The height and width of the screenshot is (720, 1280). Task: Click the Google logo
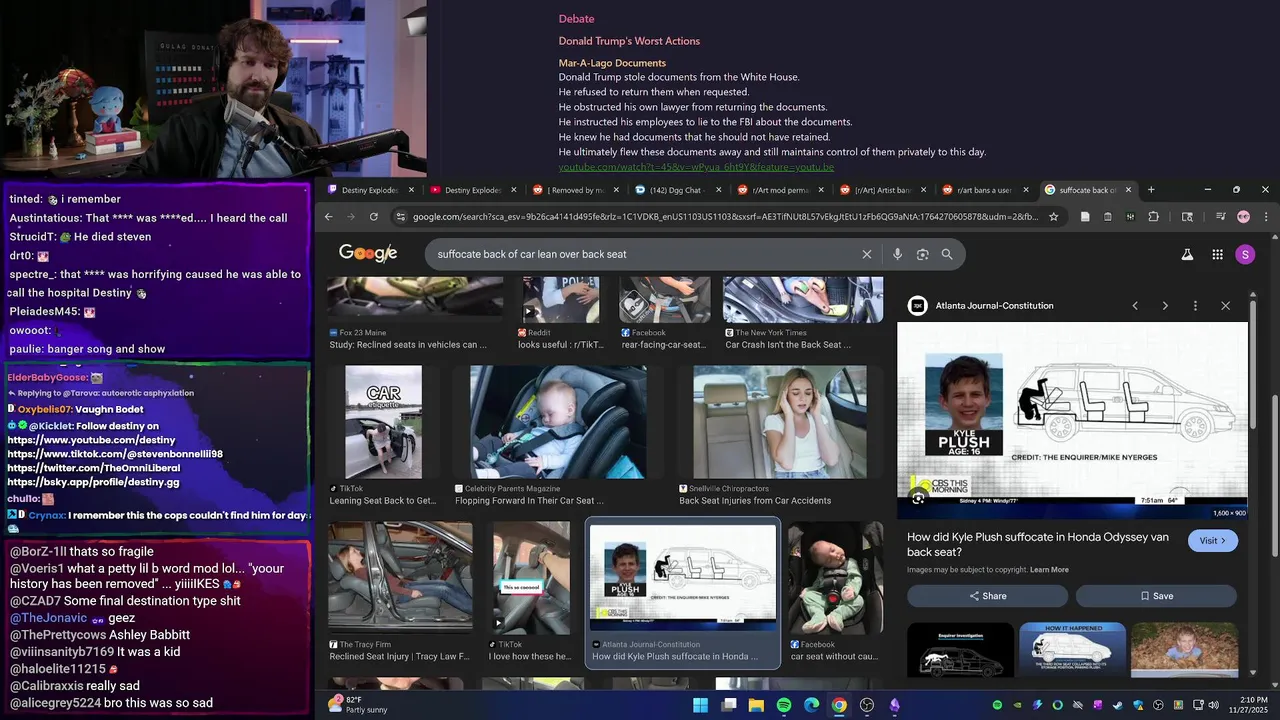click(368, 254)
